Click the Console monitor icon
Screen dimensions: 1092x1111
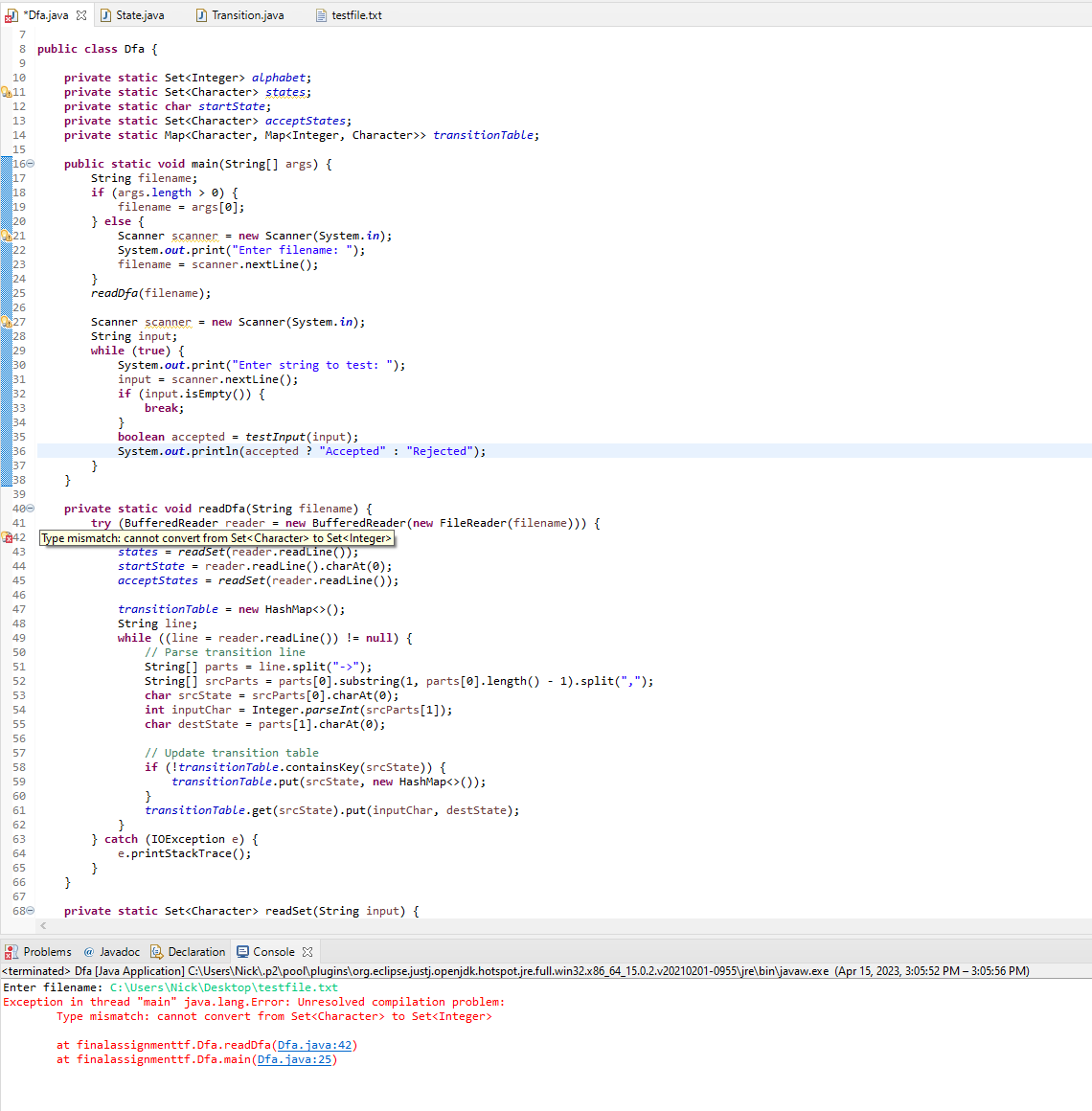(x=243, y=952)
